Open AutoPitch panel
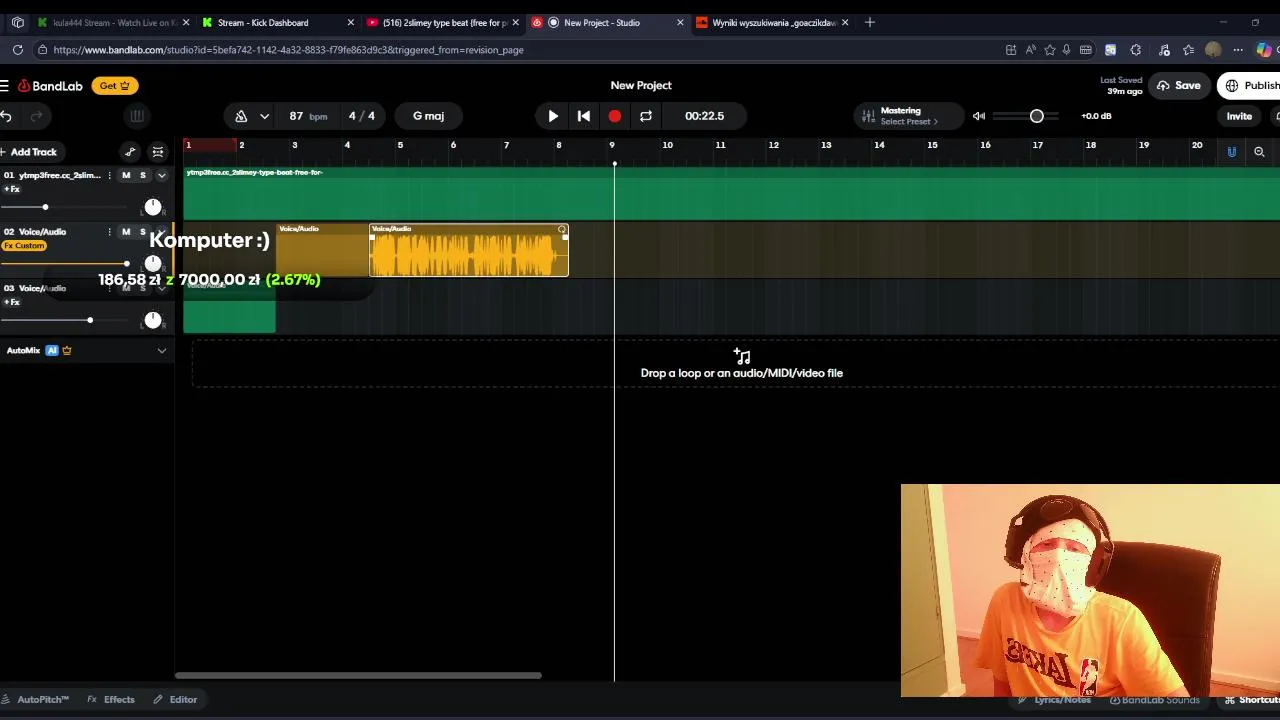The height and width of the screenshot is (720, 1280). 35,700
